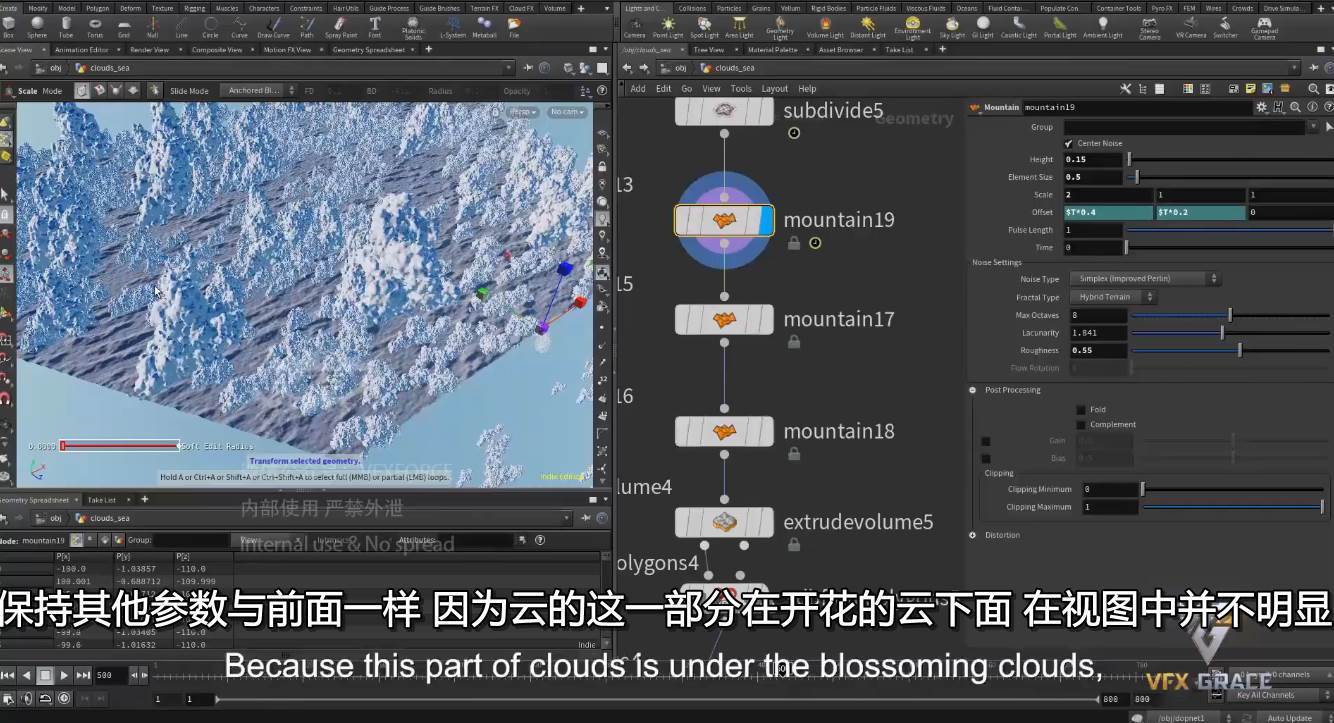The height and width of the screenshot is (723, 1334).
Task: Open the Group field dropdown arrow
Action: 1314,127
